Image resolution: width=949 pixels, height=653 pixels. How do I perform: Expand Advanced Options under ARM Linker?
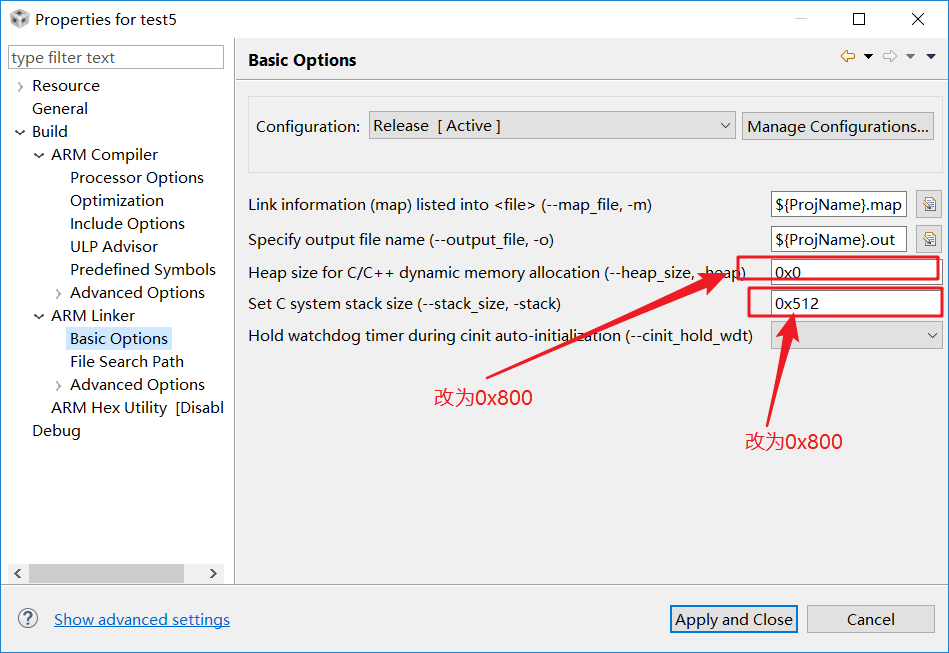pyautogui.click(x=58, y=385)
